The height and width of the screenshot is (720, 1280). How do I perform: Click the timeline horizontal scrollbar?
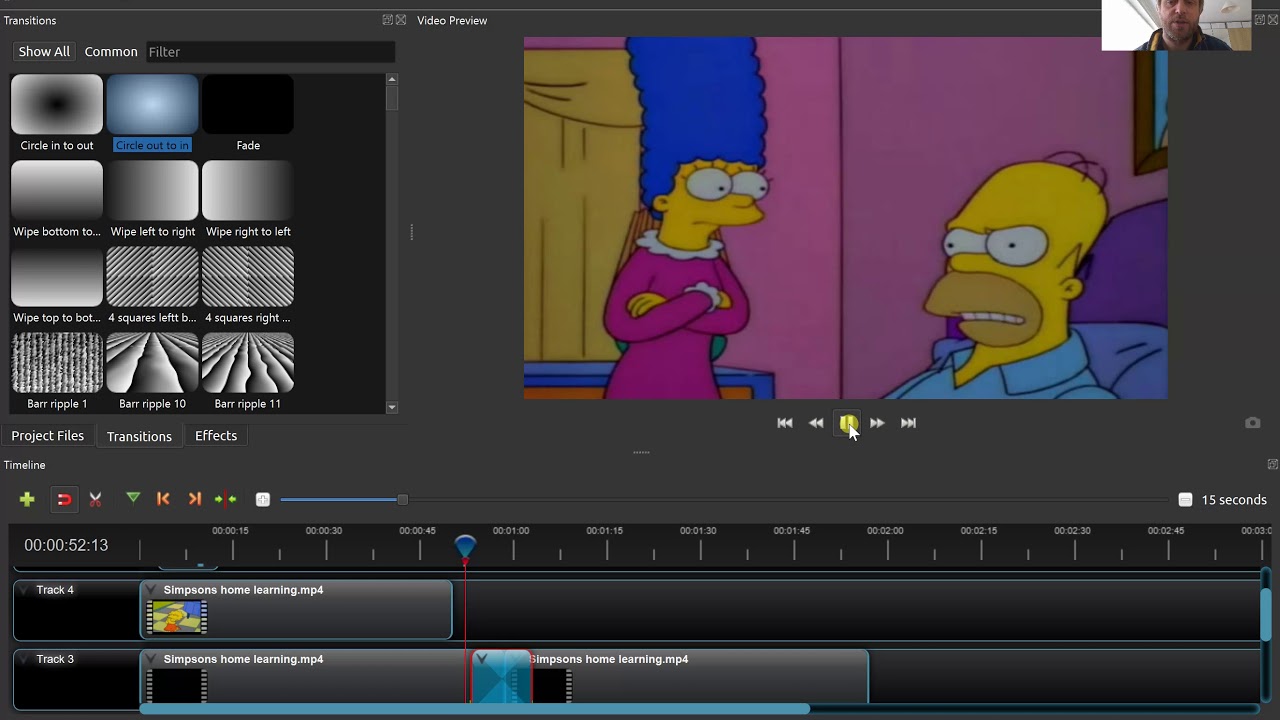[x=475, y=710]
